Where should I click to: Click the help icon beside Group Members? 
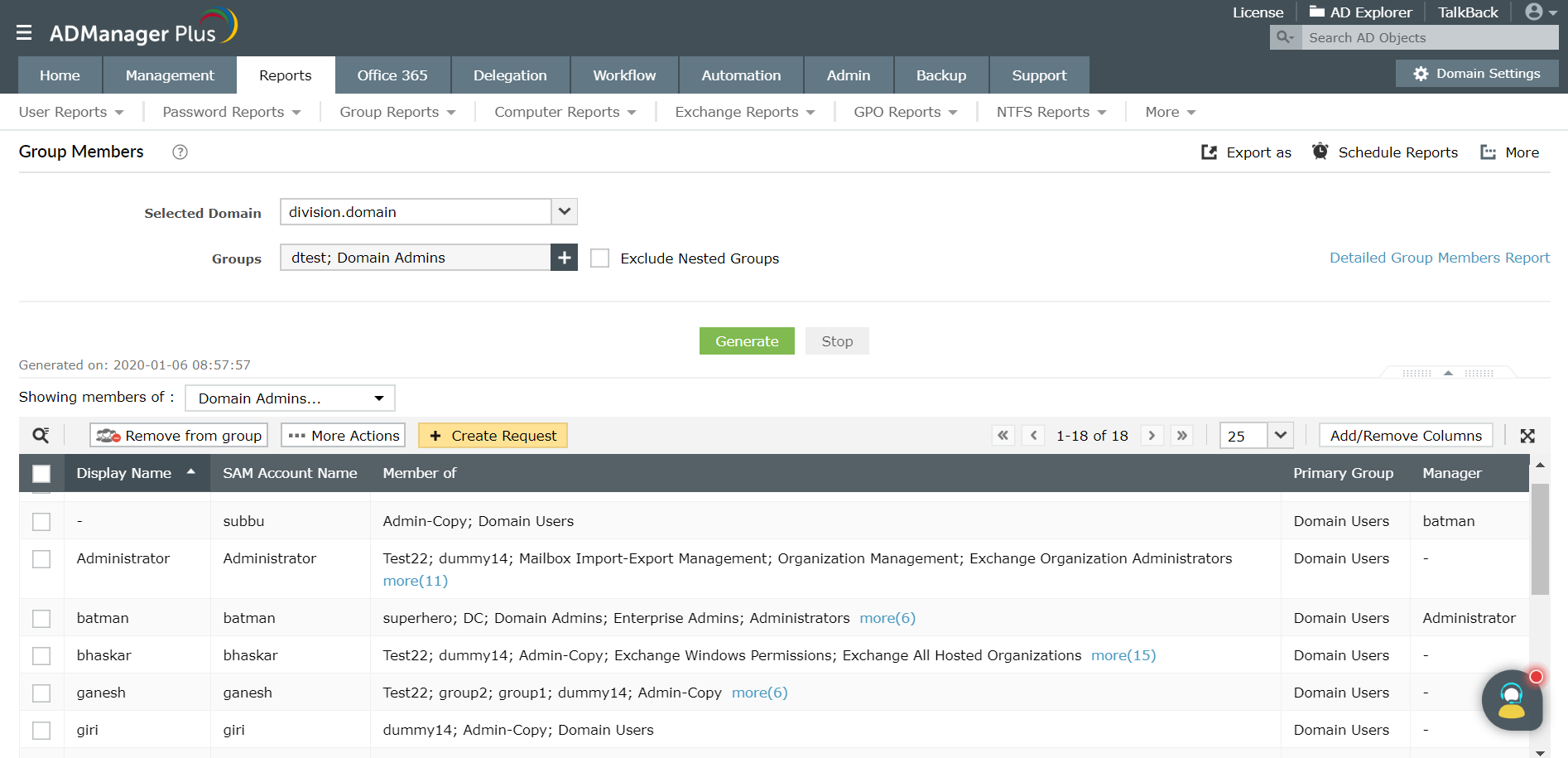[180, 152]
